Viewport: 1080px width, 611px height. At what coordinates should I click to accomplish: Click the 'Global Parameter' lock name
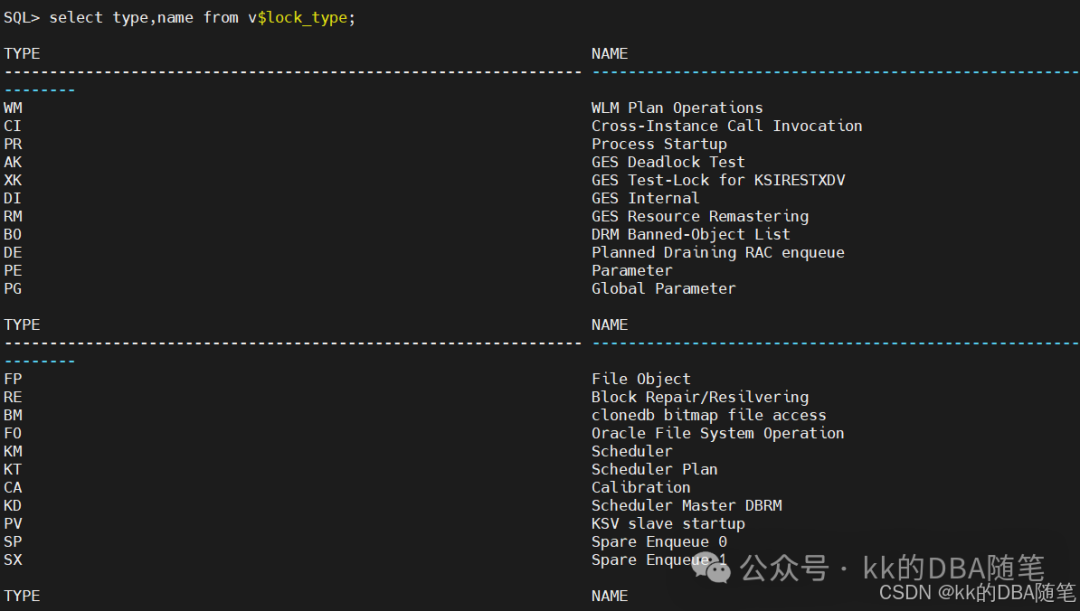tap(663, 288)
